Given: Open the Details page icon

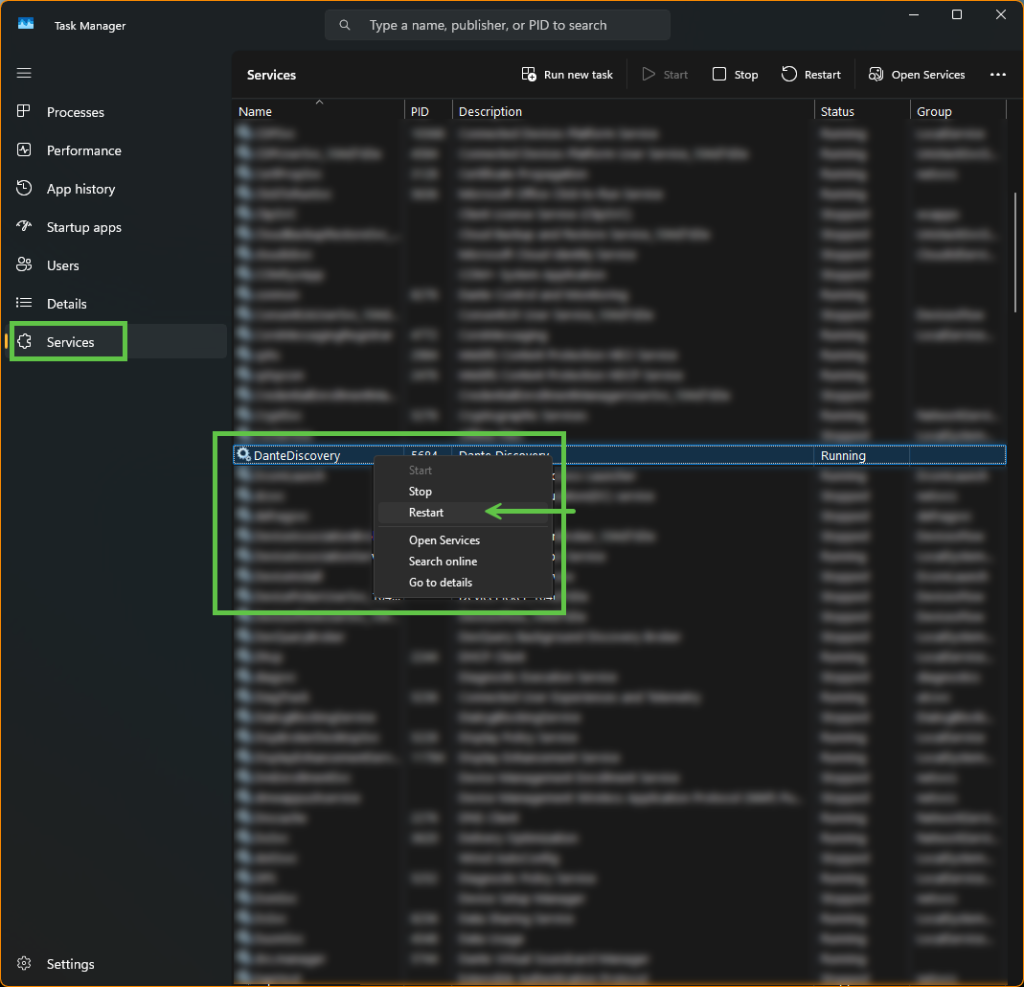Looking at the screenshot, I should point(25,303).
